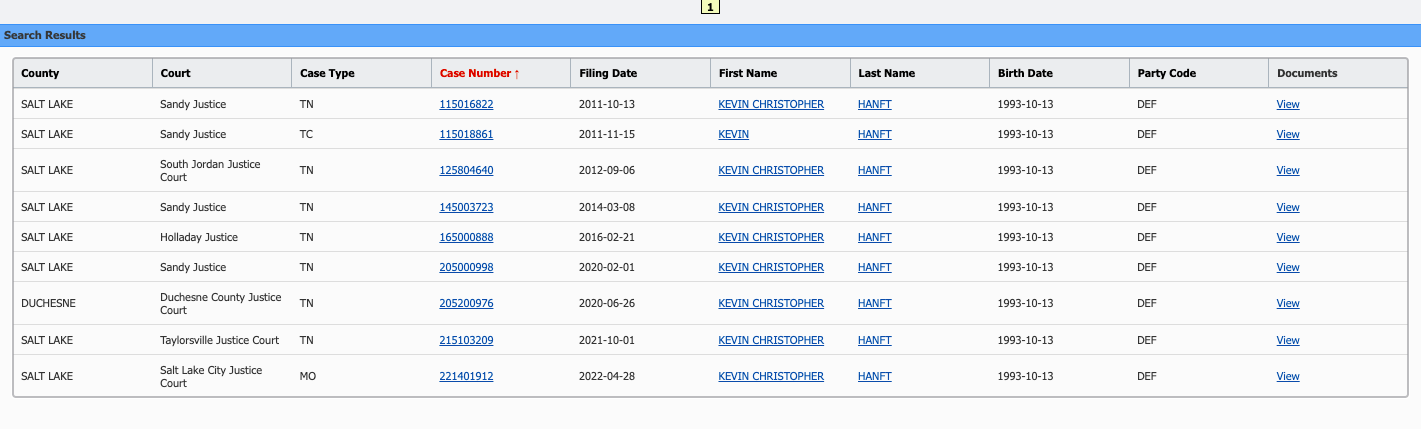This screenshot has width=1421, height=429.
Task: Click the filing date 2016-02-21
Action: tap(607, 237)
